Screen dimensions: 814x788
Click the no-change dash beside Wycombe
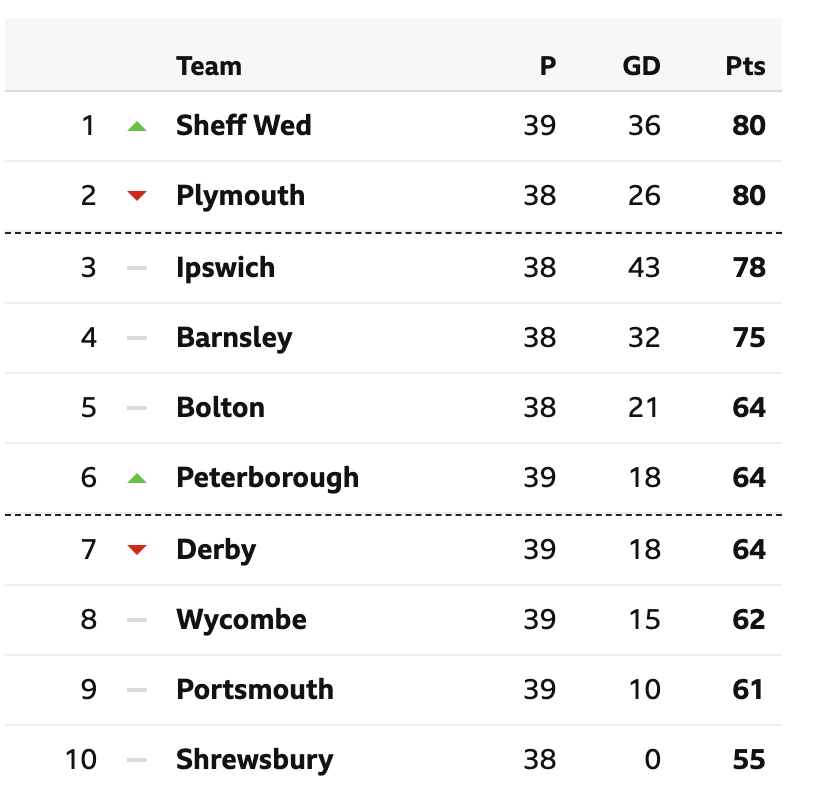click(137, 620)
